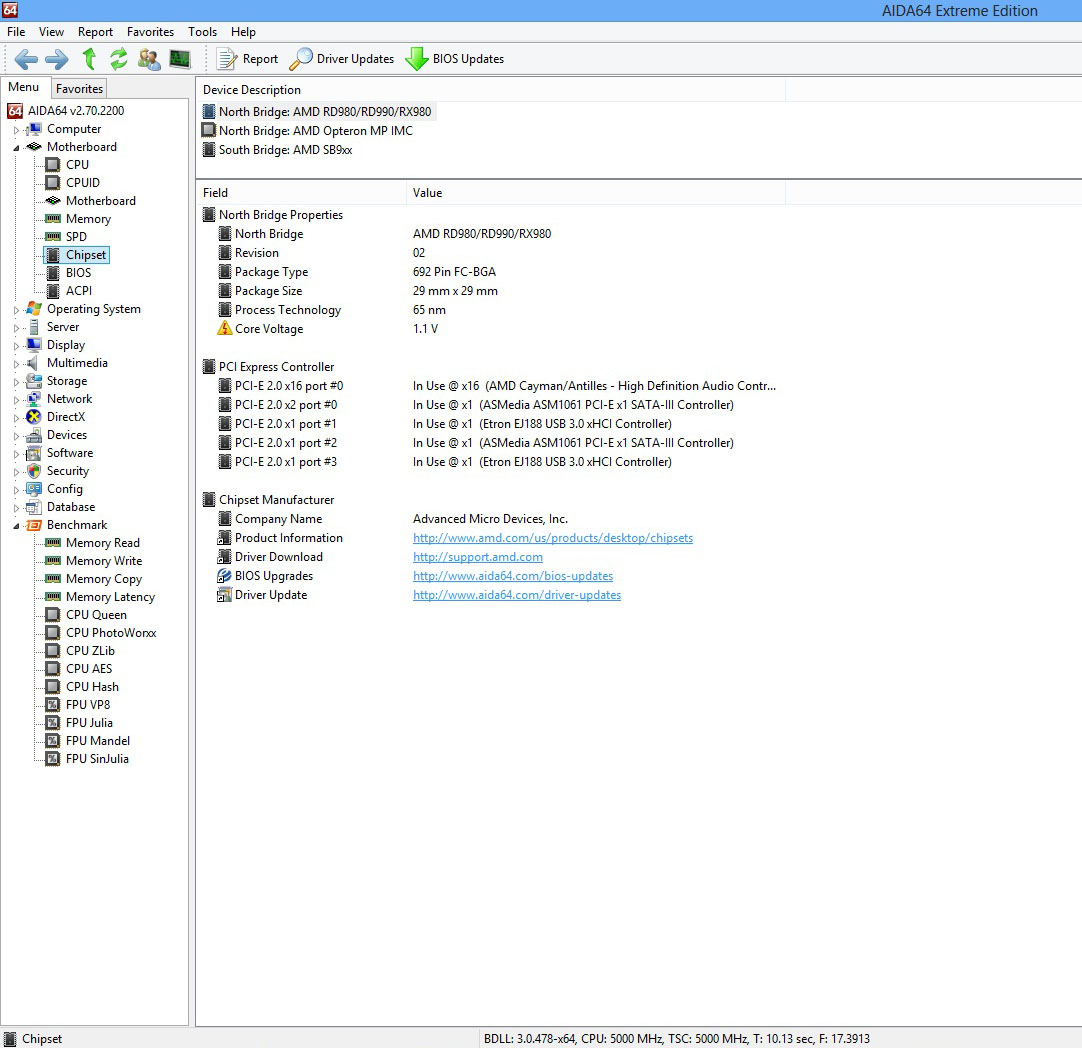Click the Core Voltage warning icon
Screen dimensions: 1082x1048
(224, 328)
